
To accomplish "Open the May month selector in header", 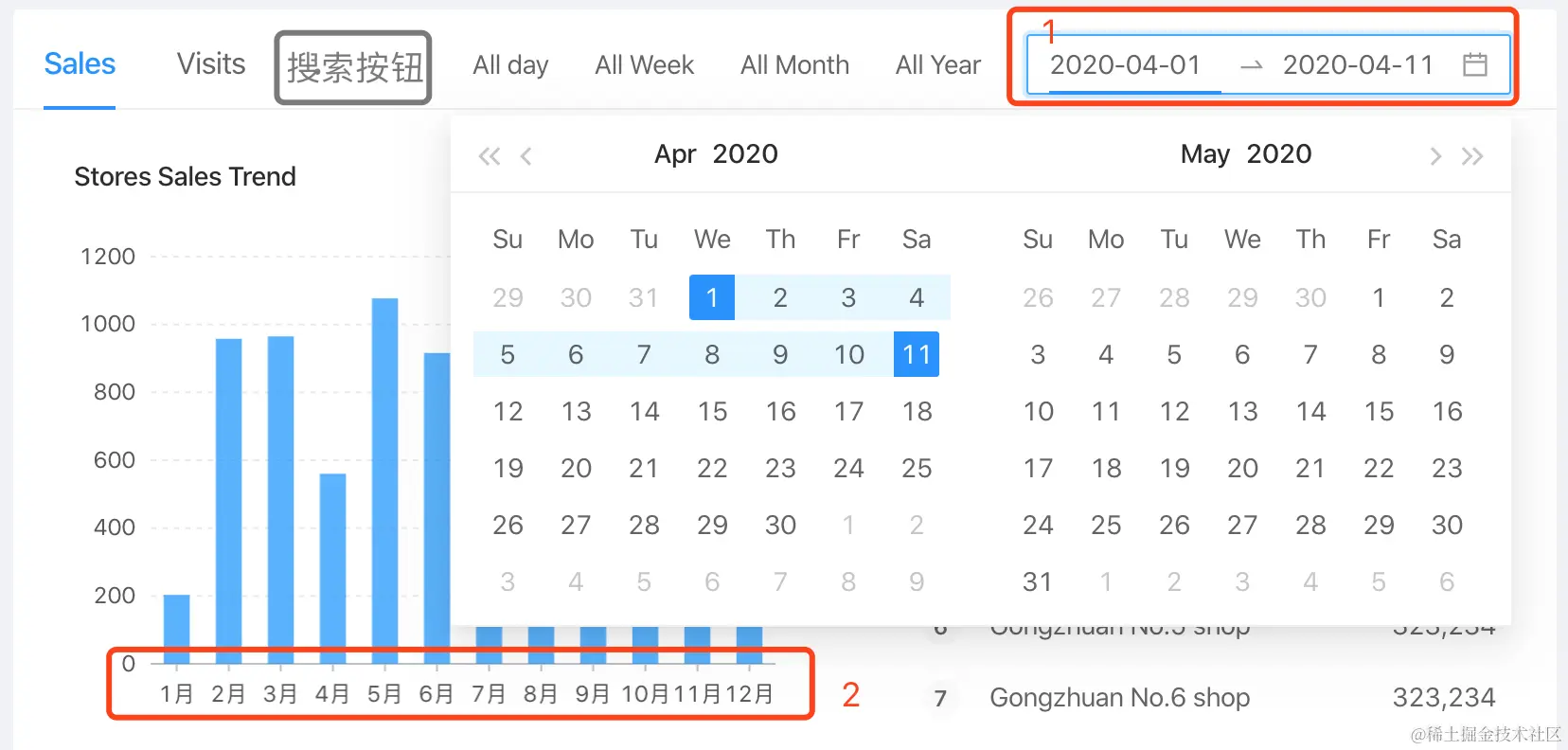I will tap(1205, 154).
